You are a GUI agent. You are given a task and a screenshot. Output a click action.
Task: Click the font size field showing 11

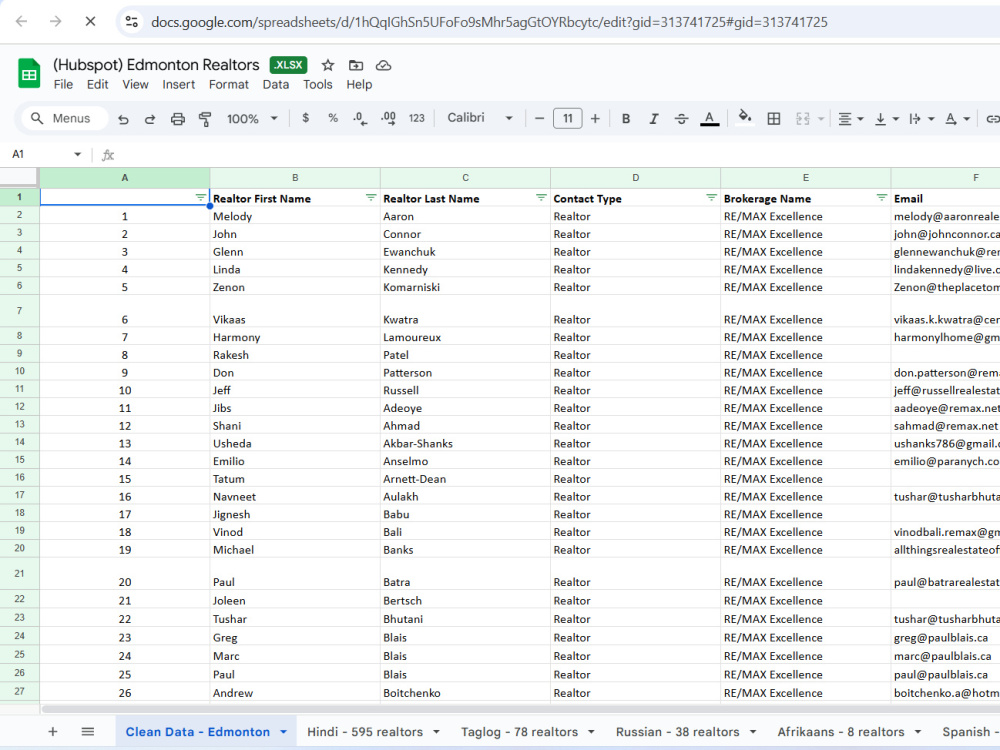click(x=568, y=118)
